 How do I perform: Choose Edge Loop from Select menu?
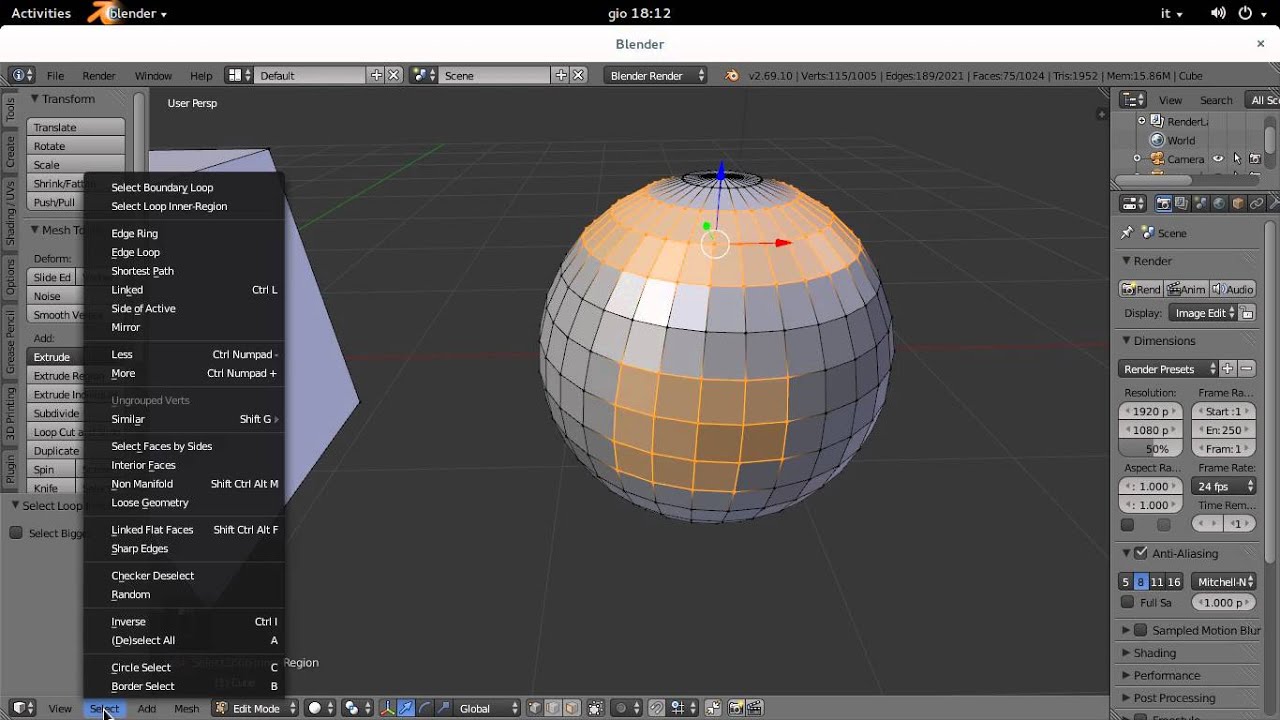[135, 252]
